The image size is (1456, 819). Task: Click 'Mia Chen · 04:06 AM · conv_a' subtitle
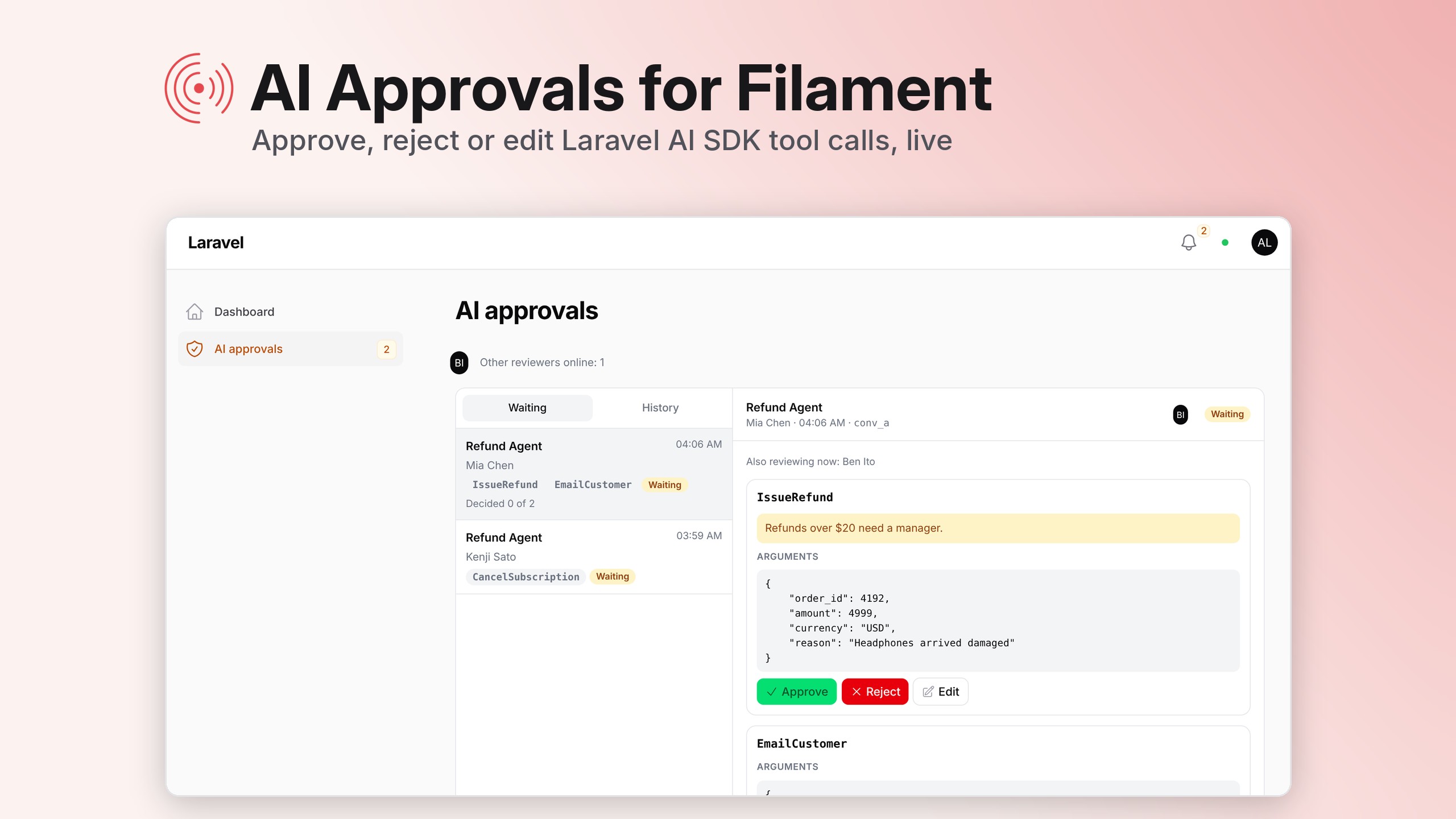click(817, 423)
